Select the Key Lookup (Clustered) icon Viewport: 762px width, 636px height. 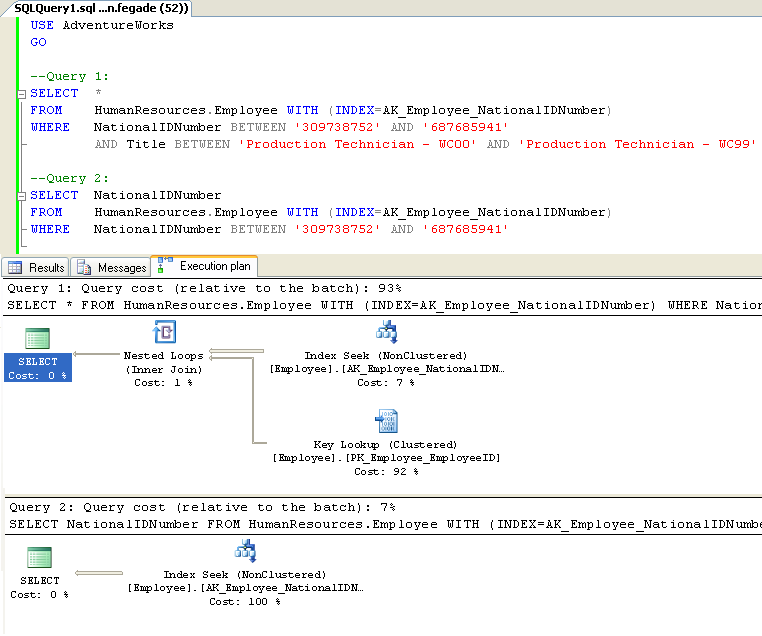[387, 421]
